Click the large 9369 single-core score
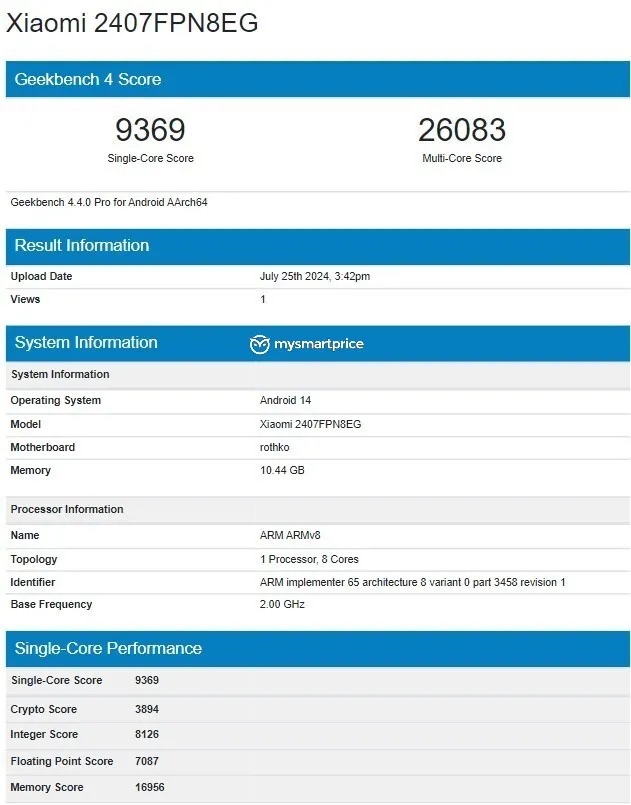631x805 pixels. click(150, 130)
